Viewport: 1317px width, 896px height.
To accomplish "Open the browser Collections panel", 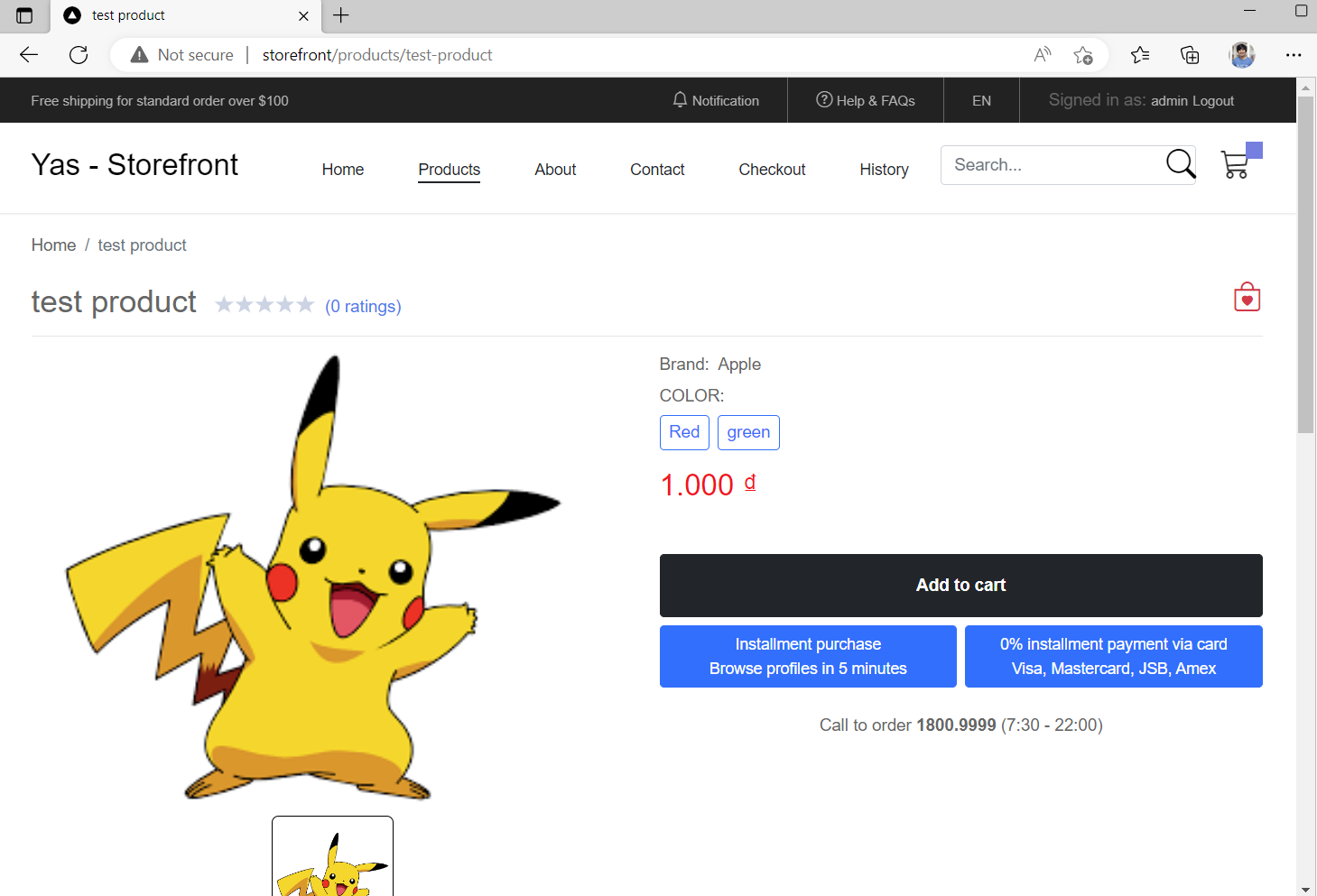I will (x=1190, y=55).
